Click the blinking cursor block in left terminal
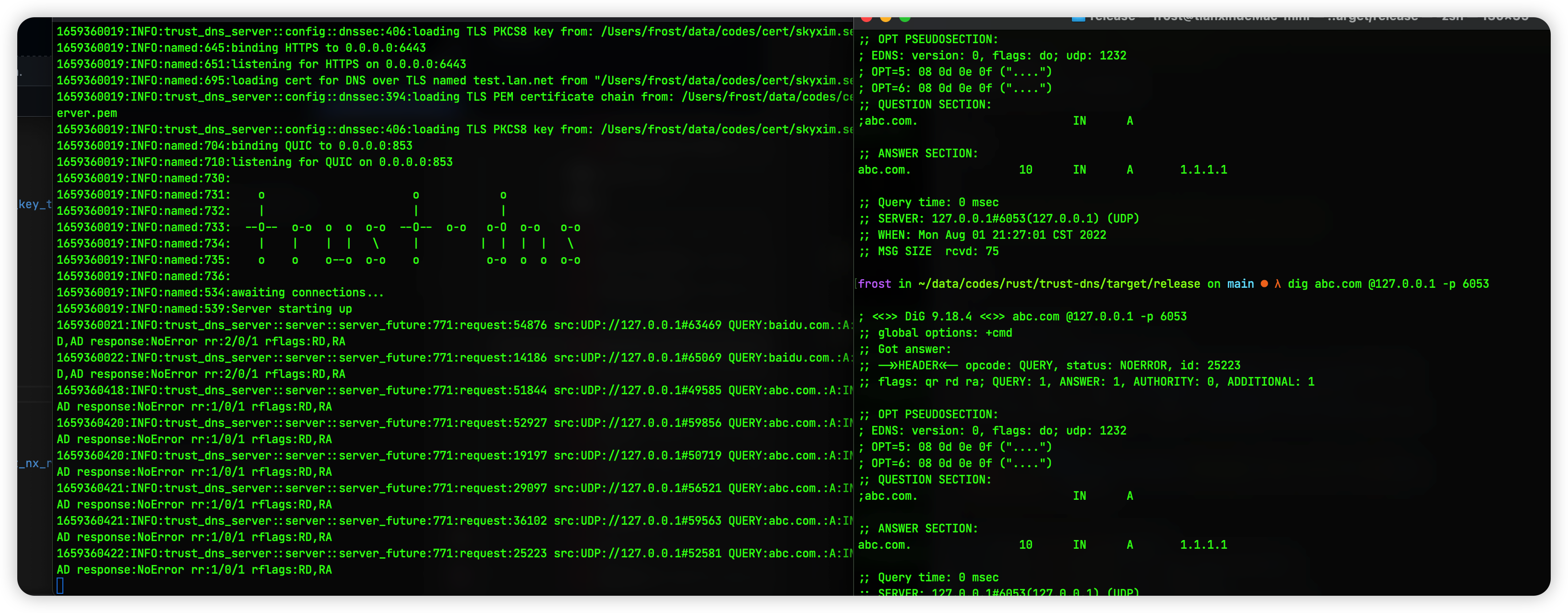 tap(59, 586)
